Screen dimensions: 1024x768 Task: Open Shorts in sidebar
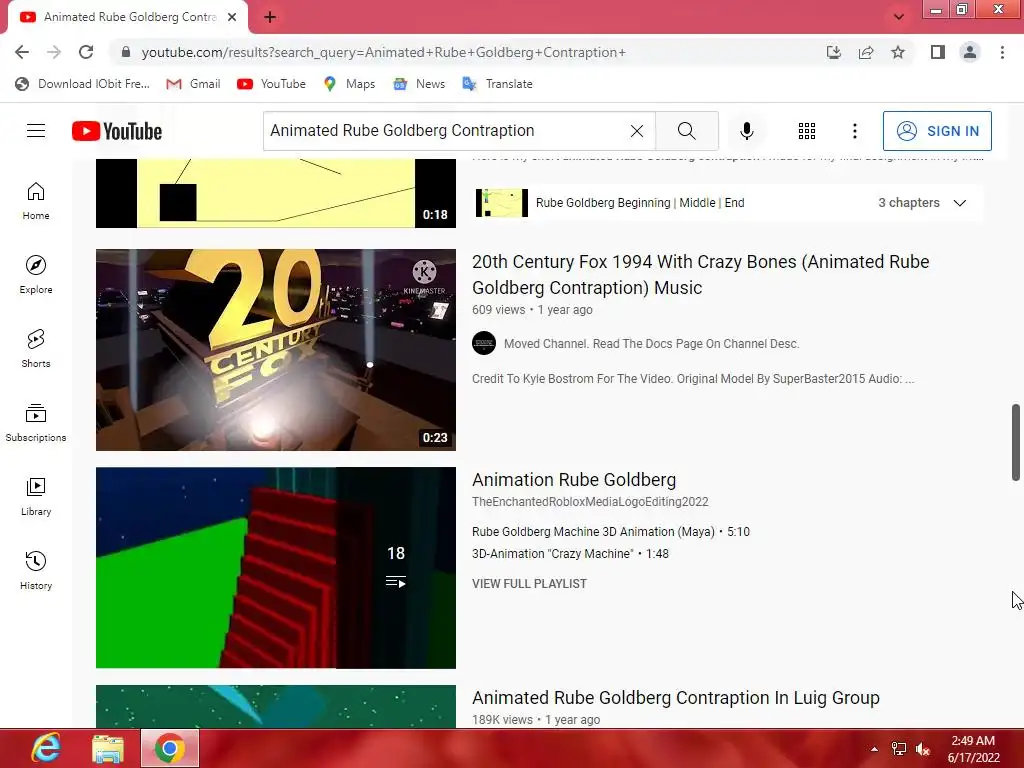click(36, 349)
